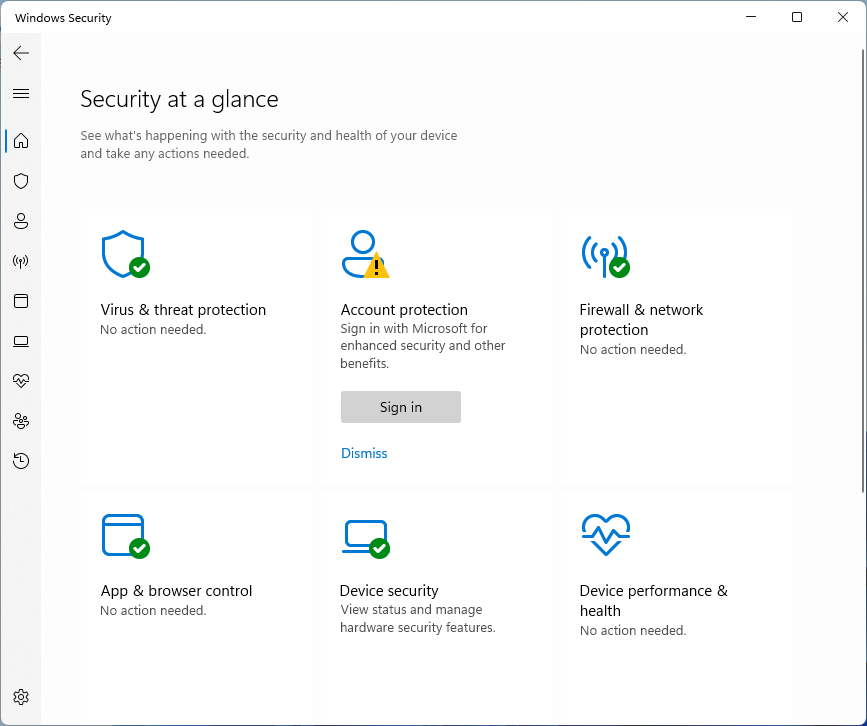This screenshot has width=867, height=726.
Task: Open Device performance & health title
Action: coord(654,600)
